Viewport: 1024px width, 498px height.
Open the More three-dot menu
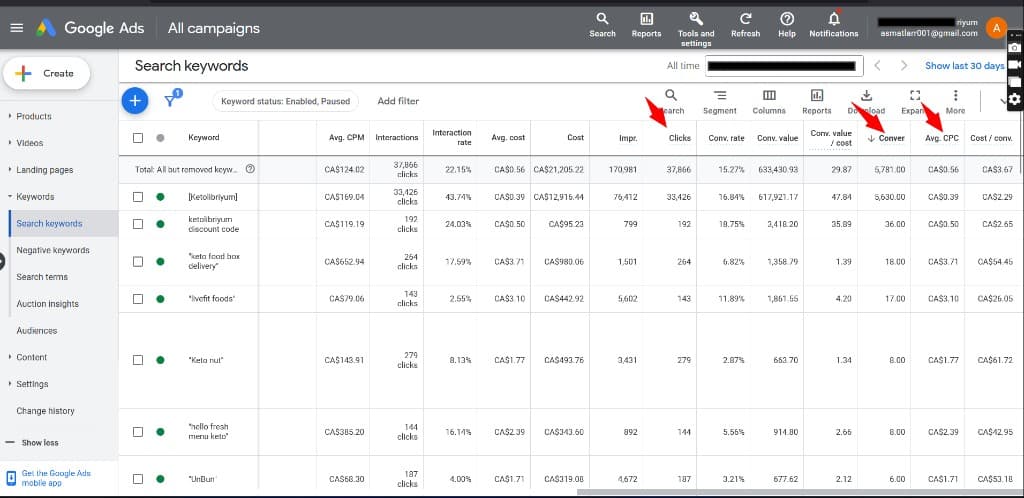[x=955, y=102]
